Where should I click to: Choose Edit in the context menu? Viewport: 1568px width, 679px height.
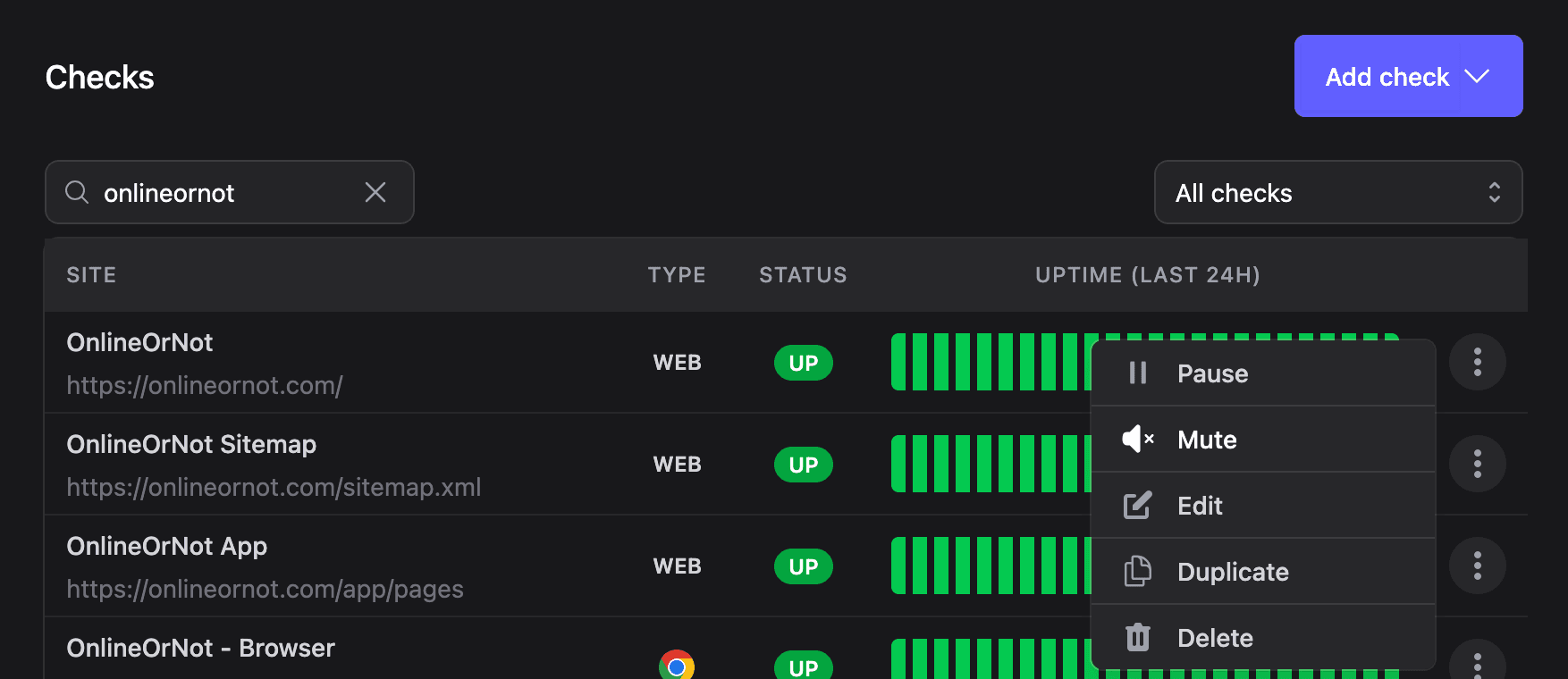tap(1264, 506)
